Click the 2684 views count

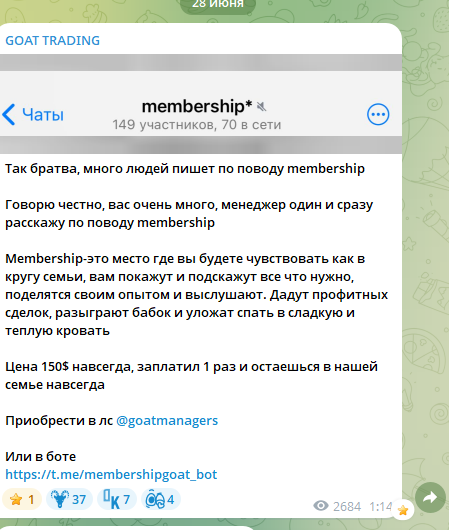point(347,506)
